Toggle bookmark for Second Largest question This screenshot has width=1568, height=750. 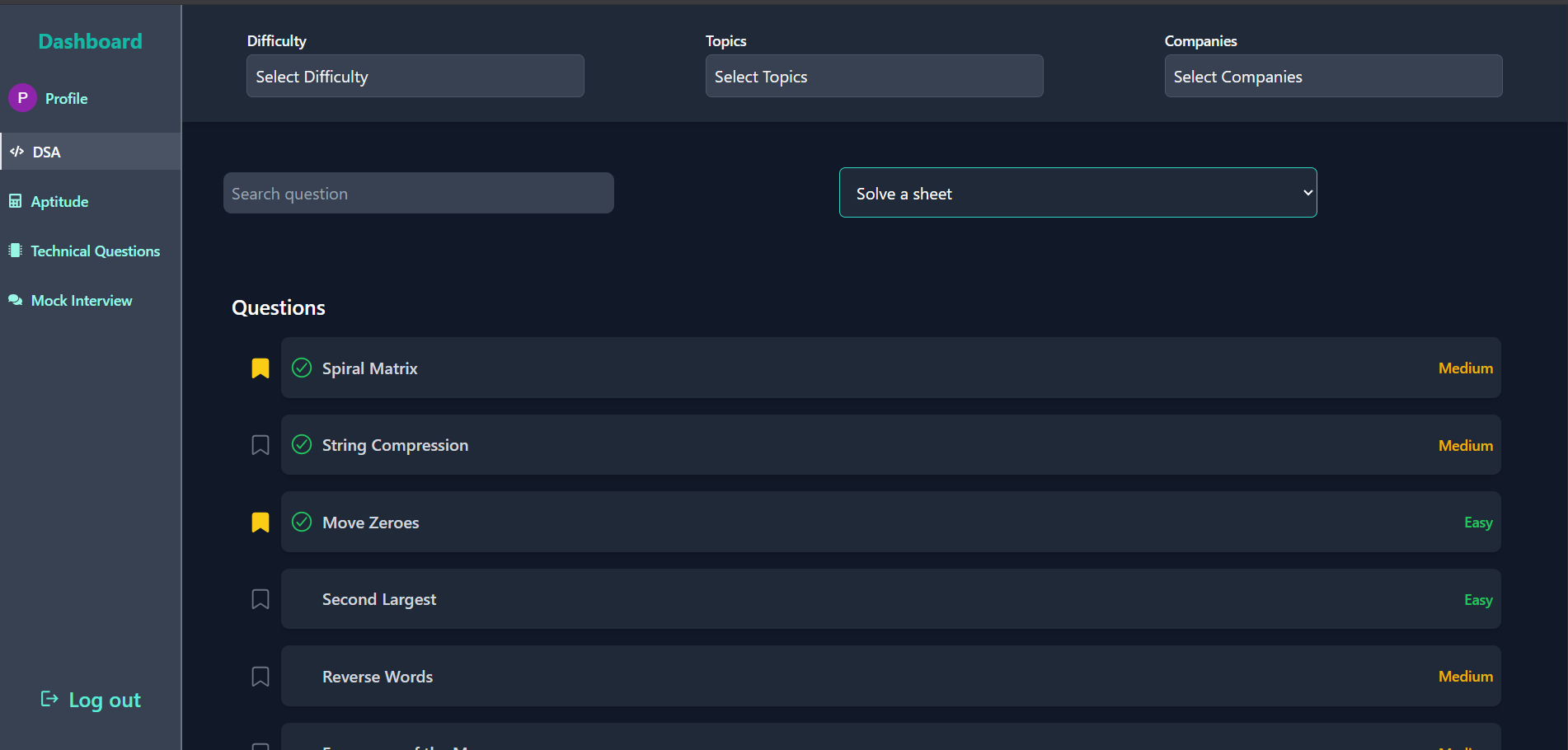(261, 599)
